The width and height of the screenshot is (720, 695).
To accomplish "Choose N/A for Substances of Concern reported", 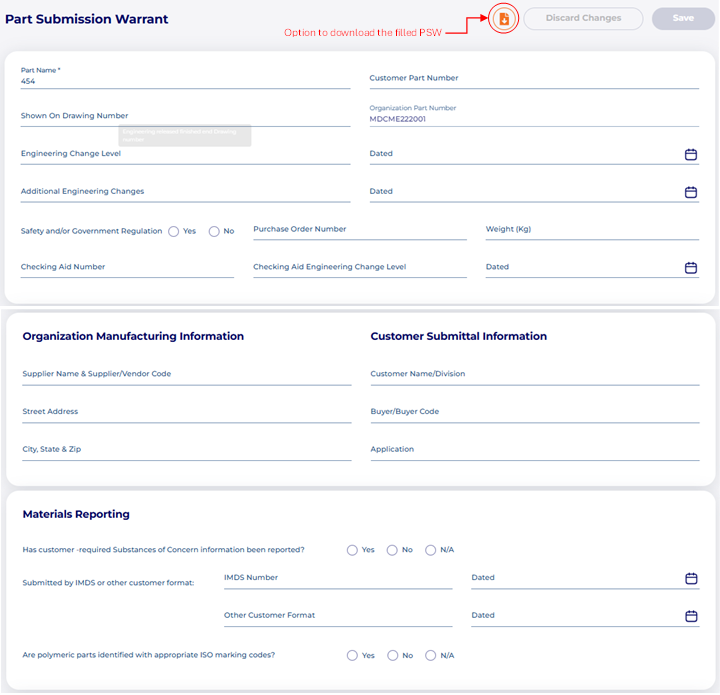I will click(x=431, y=550).
